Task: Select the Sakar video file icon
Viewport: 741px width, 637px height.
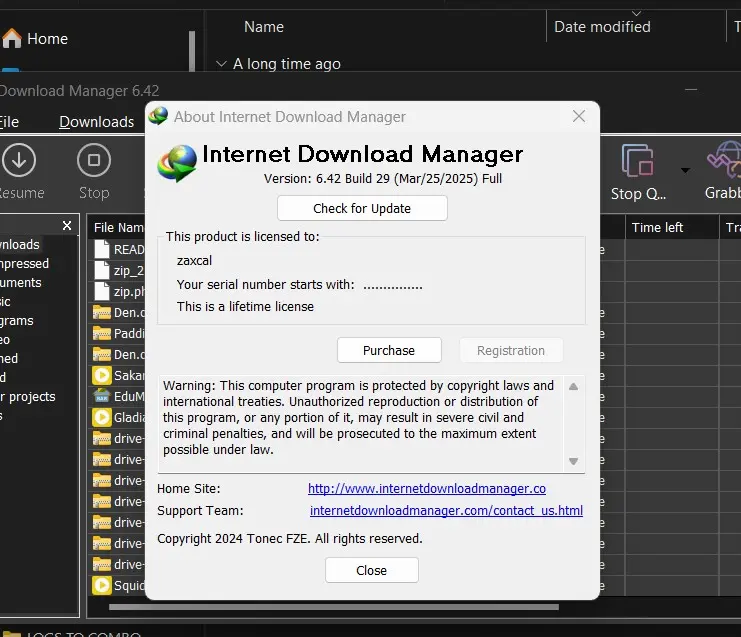Action: [102, 375]
